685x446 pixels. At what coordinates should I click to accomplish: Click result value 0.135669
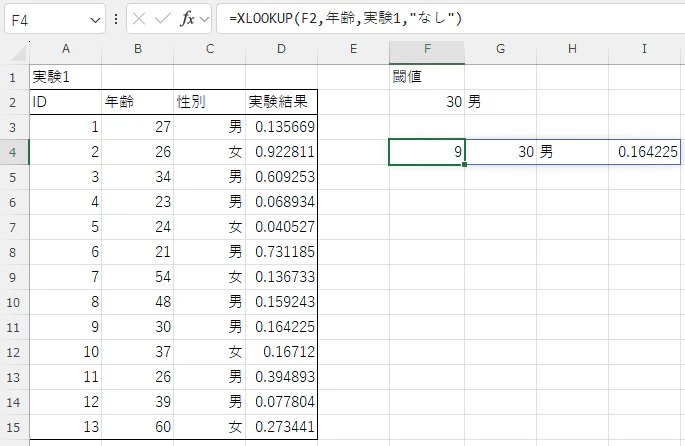click(x=281, y=127)
